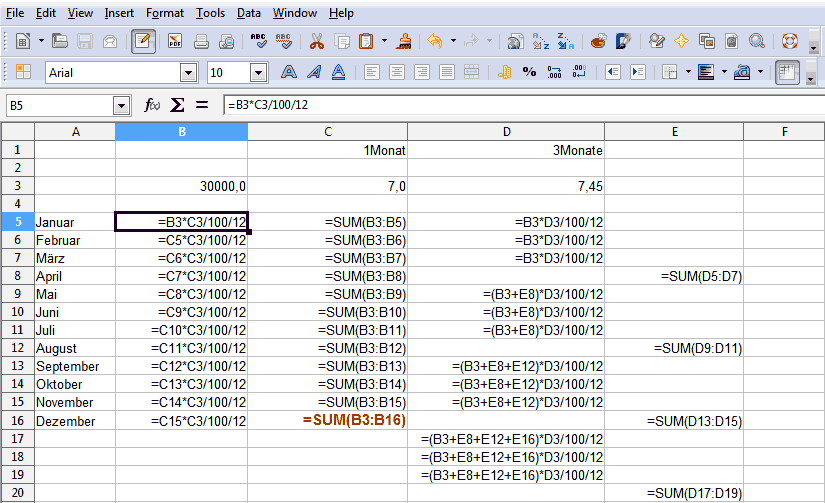Send document as e-mail icon
The image size is (825, 503).
click(110, 41)
